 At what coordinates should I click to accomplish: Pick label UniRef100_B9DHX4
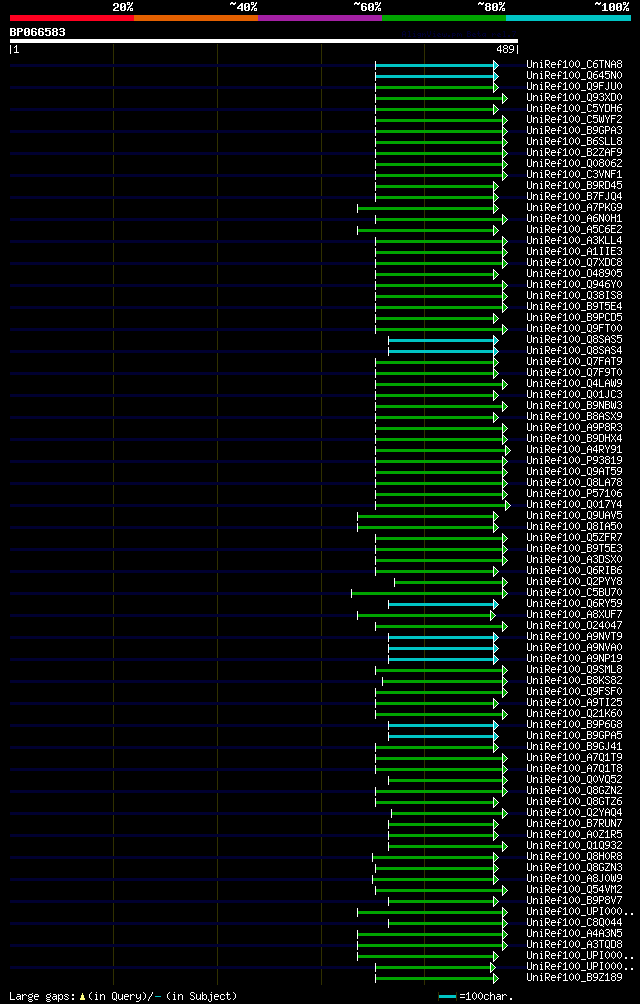573,438
